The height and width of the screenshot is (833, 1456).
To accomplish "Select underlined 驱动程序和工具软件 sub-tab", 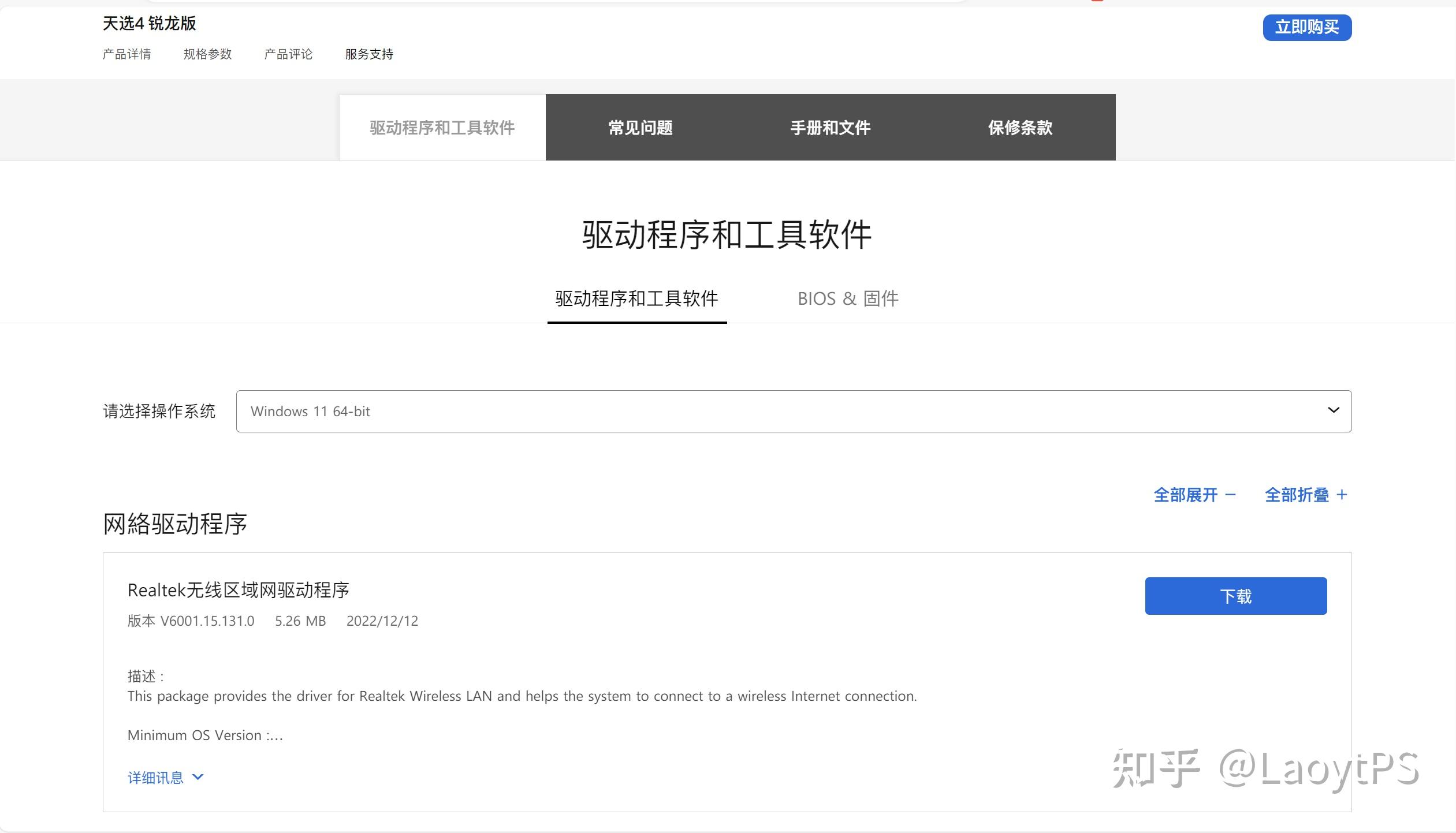I will click(x=636, y=298).
